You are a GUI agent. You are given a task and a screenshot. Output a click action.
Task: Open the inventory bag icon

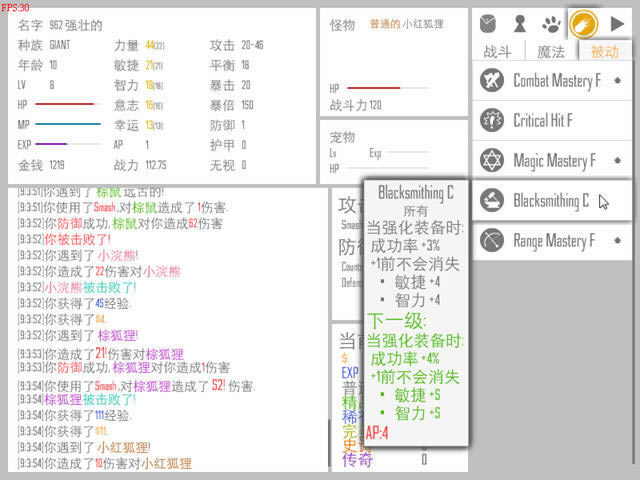pos(488,23)
